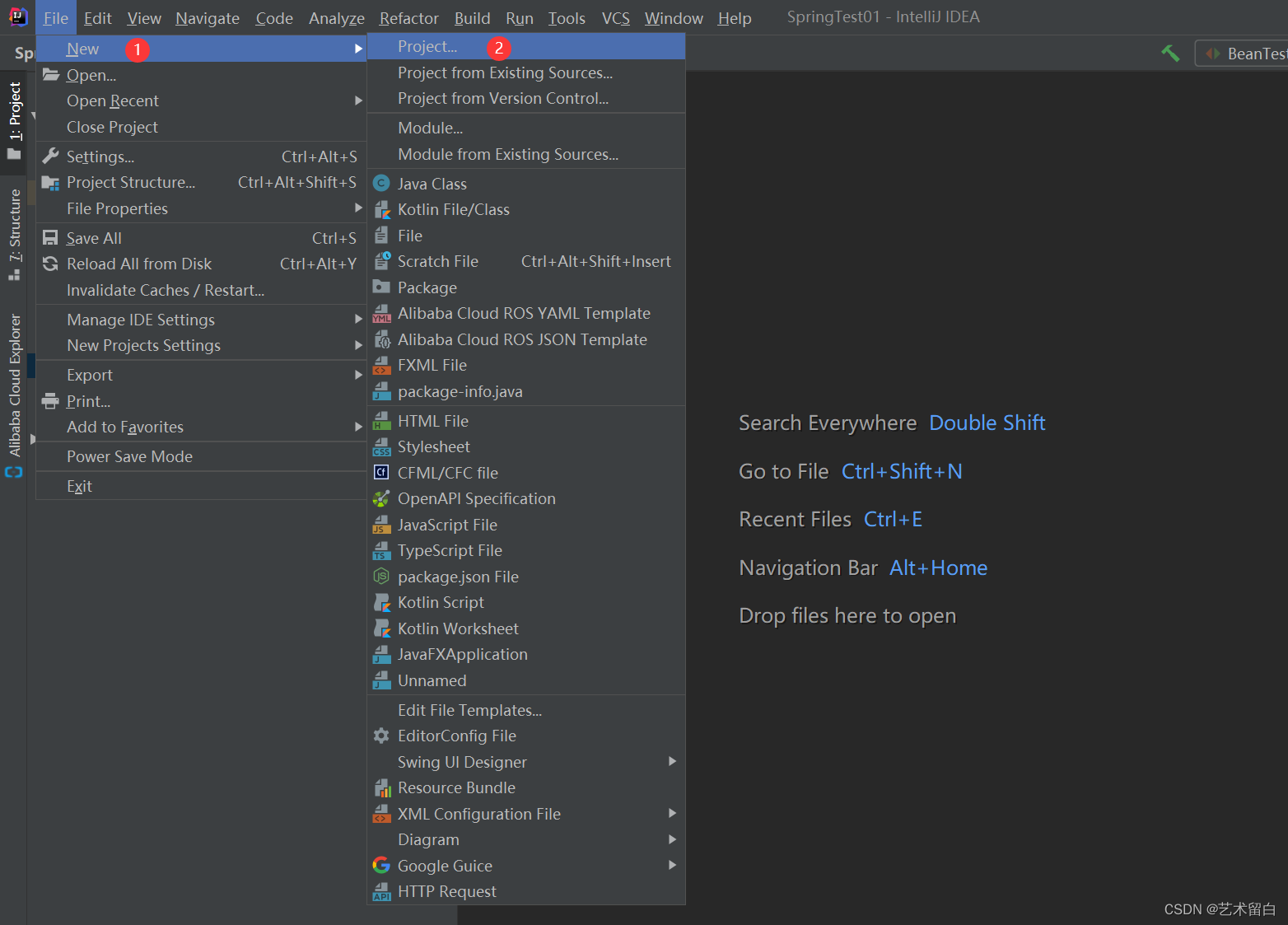Select the 7: Structure tool window tab

click(14, 235)
